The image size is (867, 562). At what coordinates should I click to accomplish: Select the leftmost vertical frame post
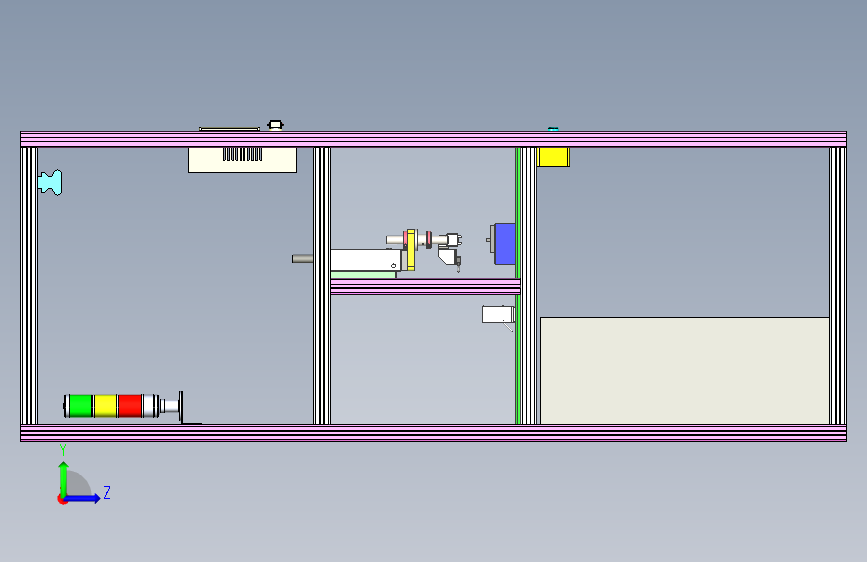click(29, 286)
